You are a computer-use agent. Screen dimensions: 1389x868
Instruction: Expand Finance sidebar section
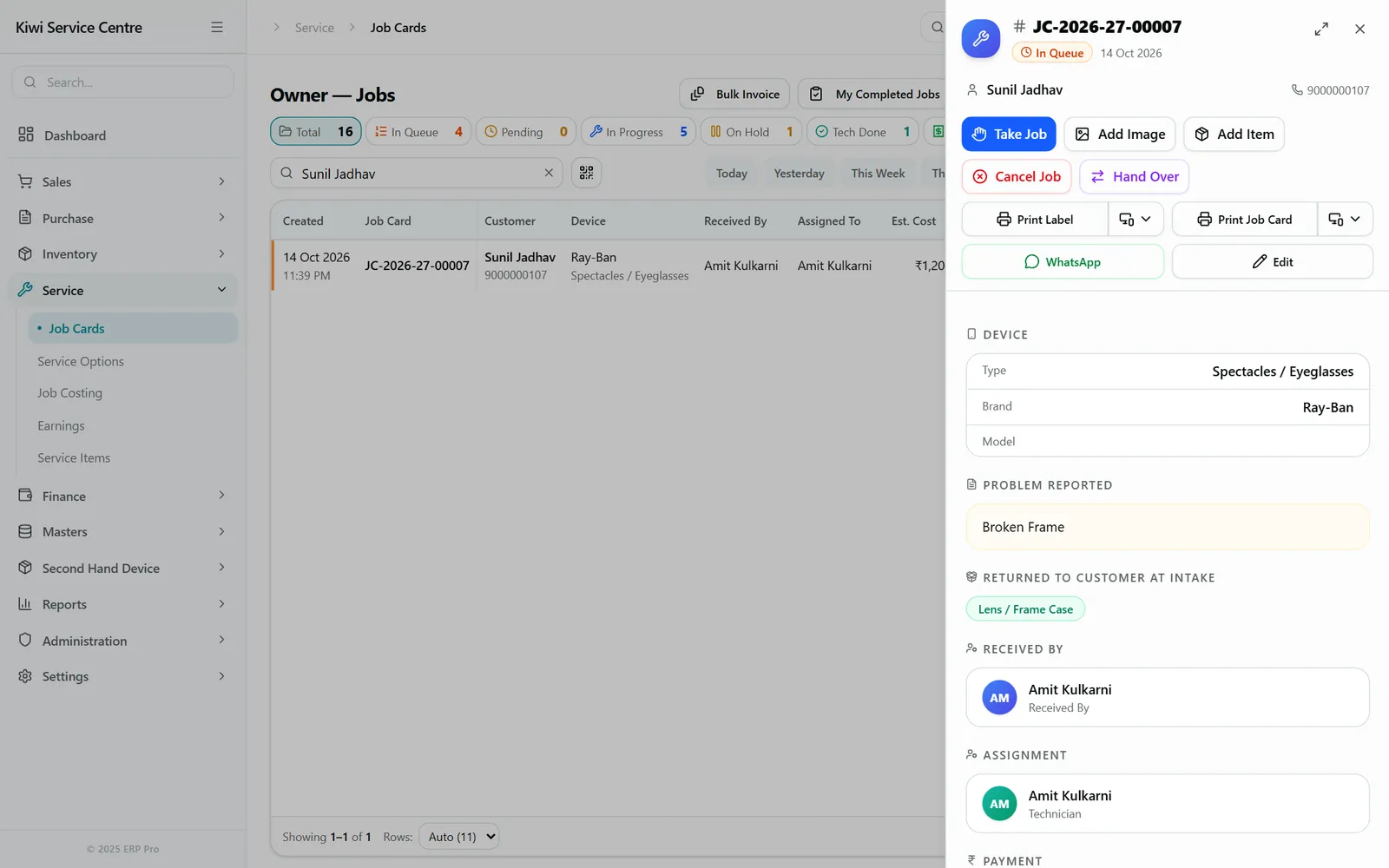point(122,496)
